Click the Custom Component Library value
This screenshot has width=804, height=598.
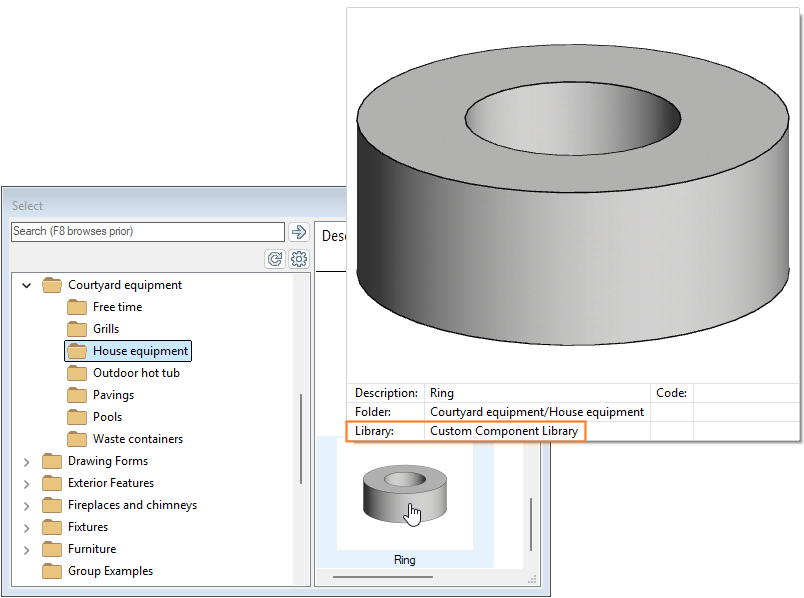(x=503, y=431)
